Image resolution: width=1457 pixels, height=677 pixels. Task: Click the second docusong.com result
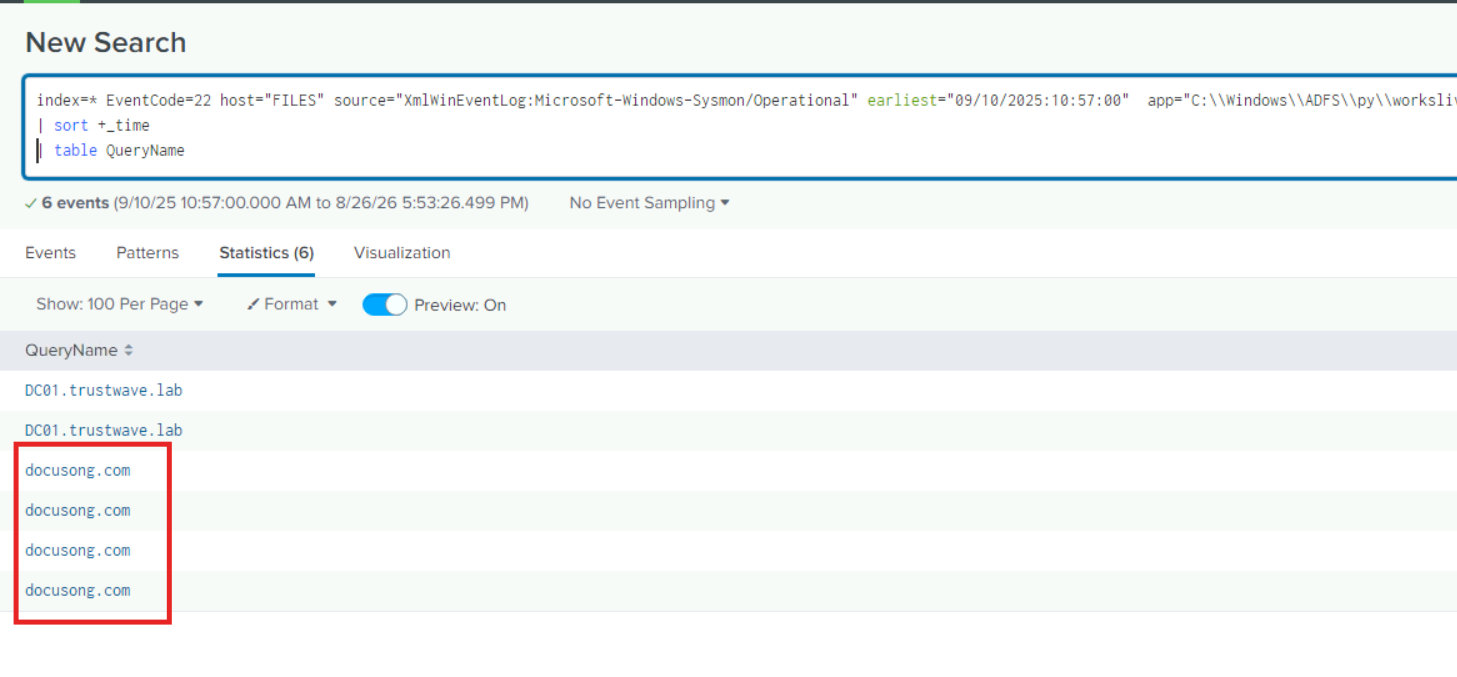click(x=78, y=510)
